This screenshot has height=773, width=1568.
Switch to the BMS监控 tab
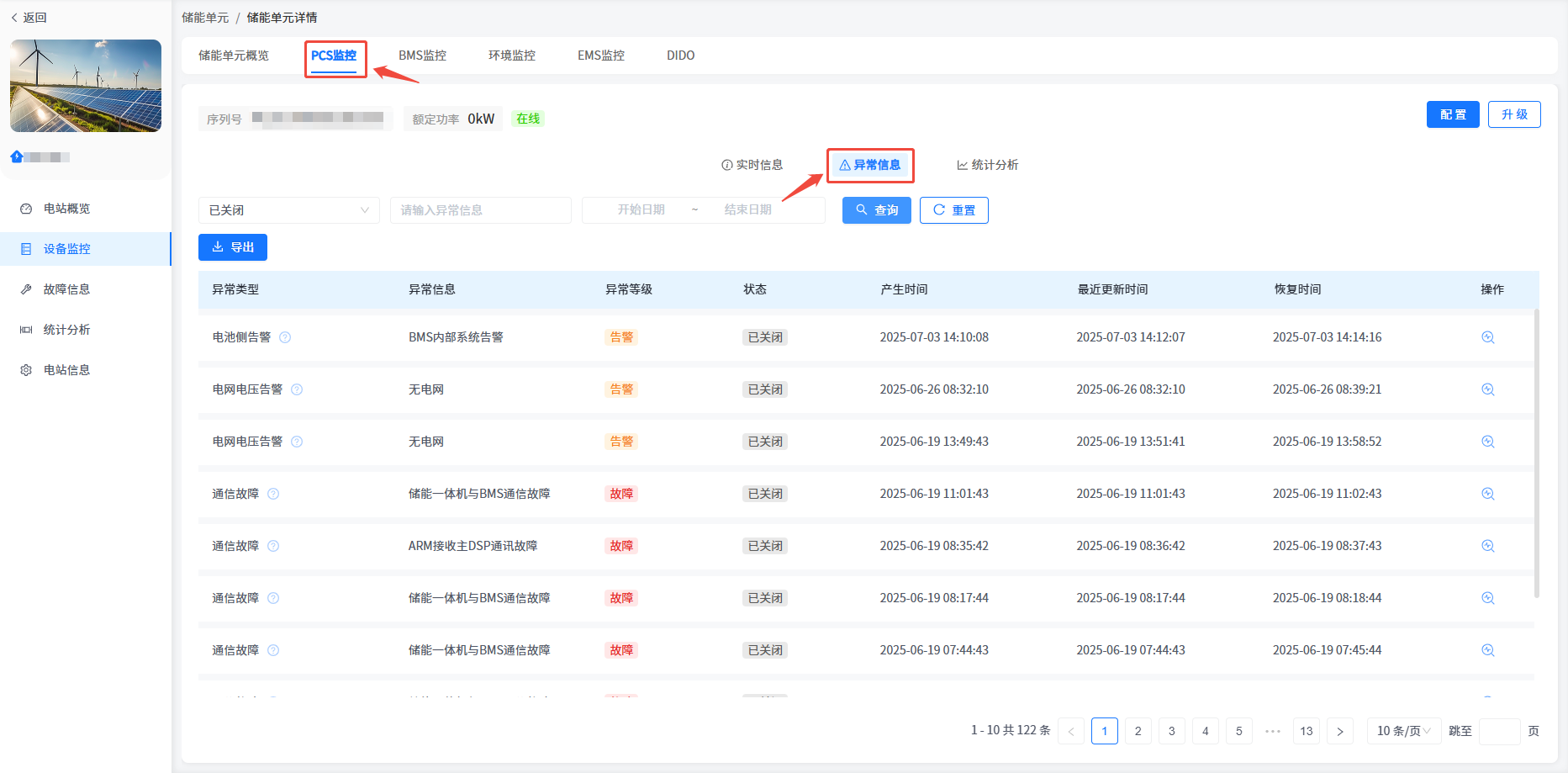(x=422, y=56)
